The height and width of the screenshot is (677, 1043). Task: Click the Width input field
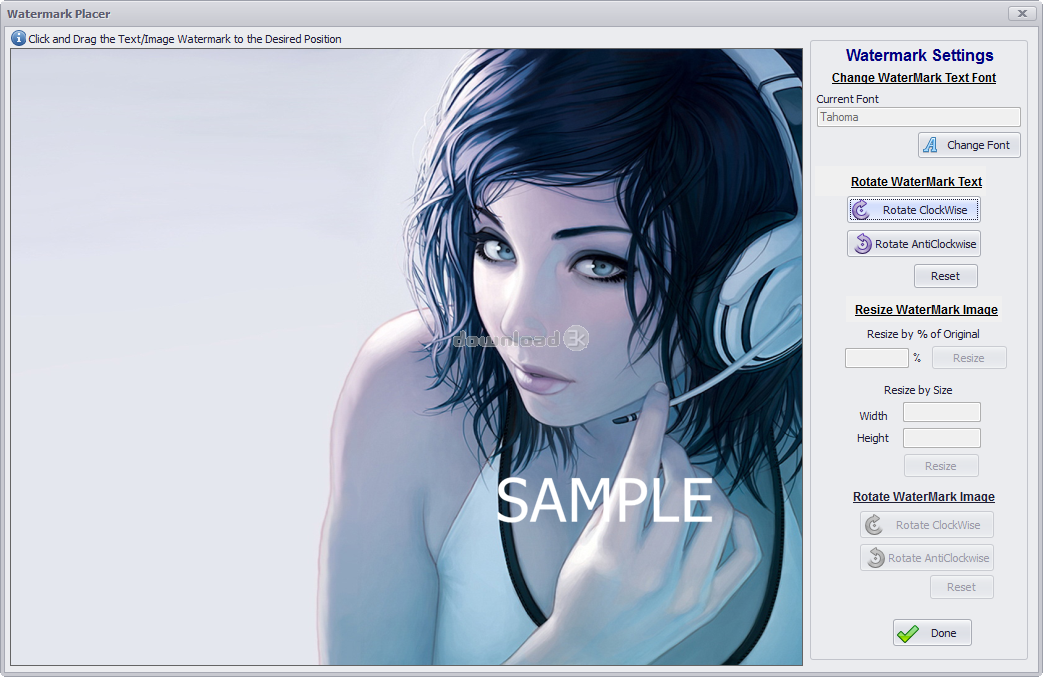(941, 412)
